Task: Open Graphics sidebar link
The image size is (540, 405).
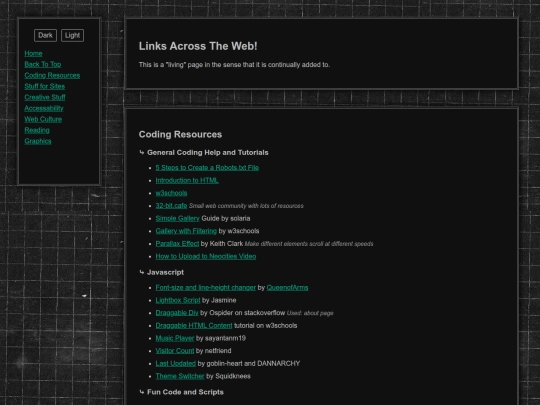Action: (x=38, y=142)
